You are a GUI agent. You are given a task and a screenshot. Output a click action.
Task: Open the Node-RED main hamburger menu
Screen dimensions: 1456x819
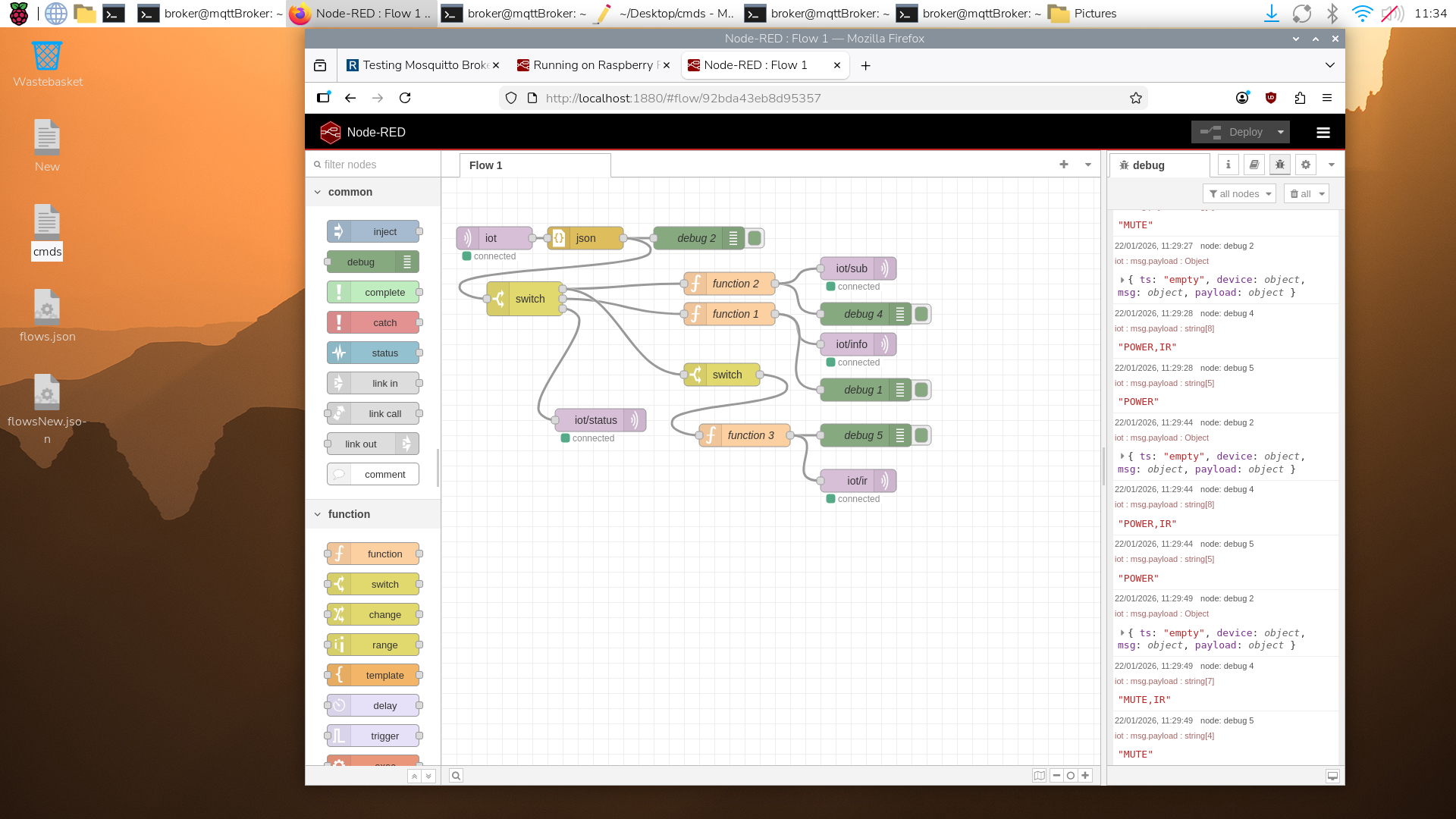1323,133
